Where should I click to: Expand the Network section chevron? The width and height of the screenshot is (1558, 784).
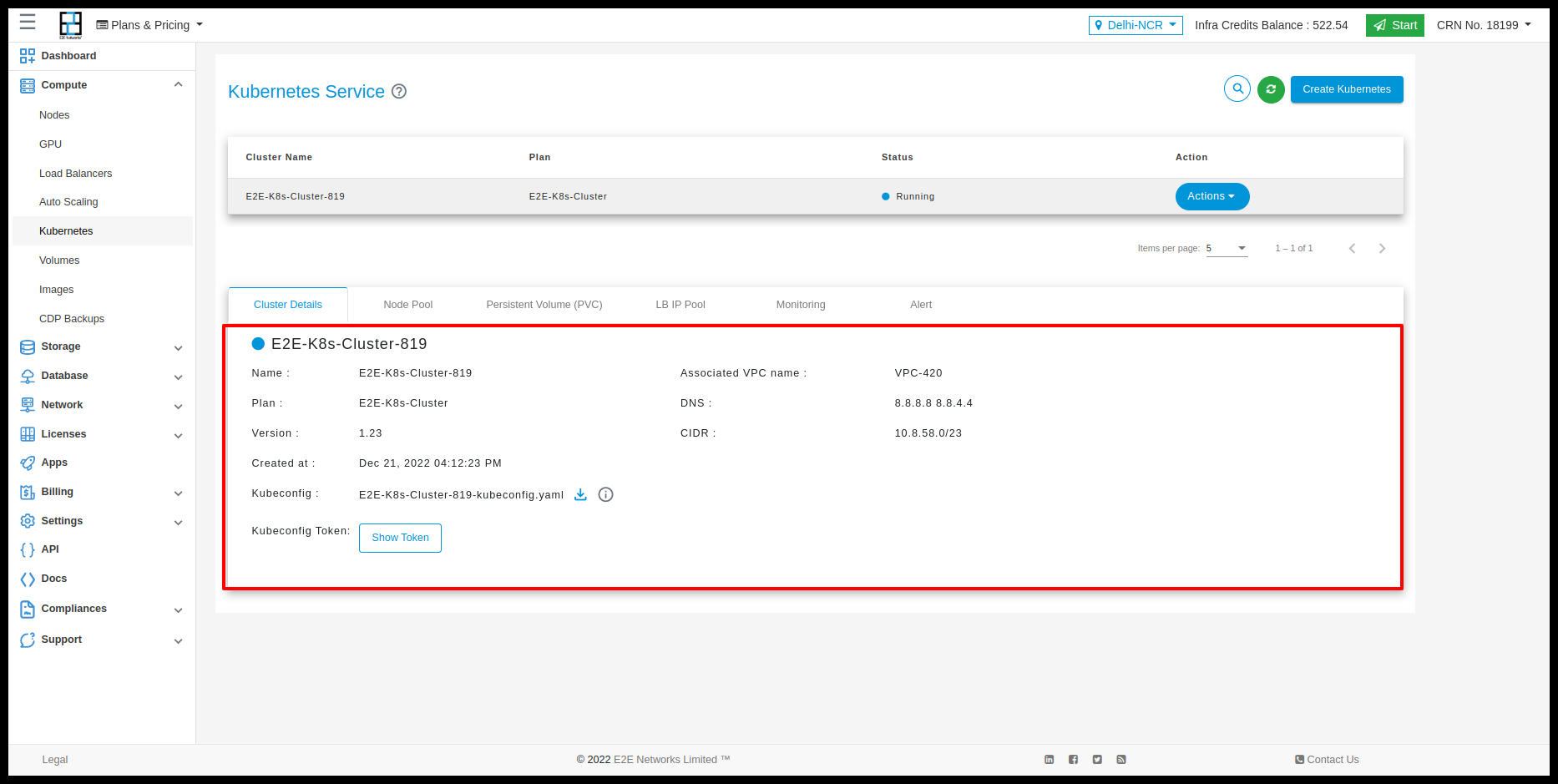point(178,407)
